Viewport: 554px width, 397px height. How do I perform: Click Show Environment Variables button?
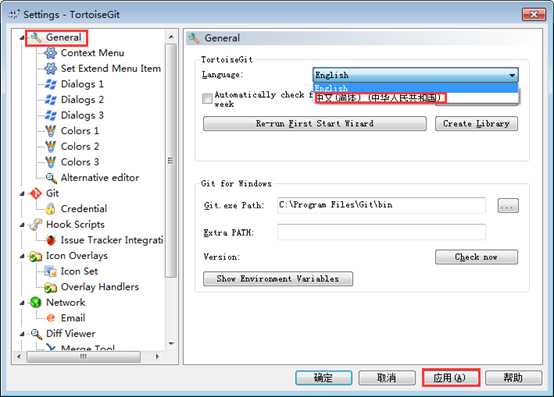[x=278, y=279]
